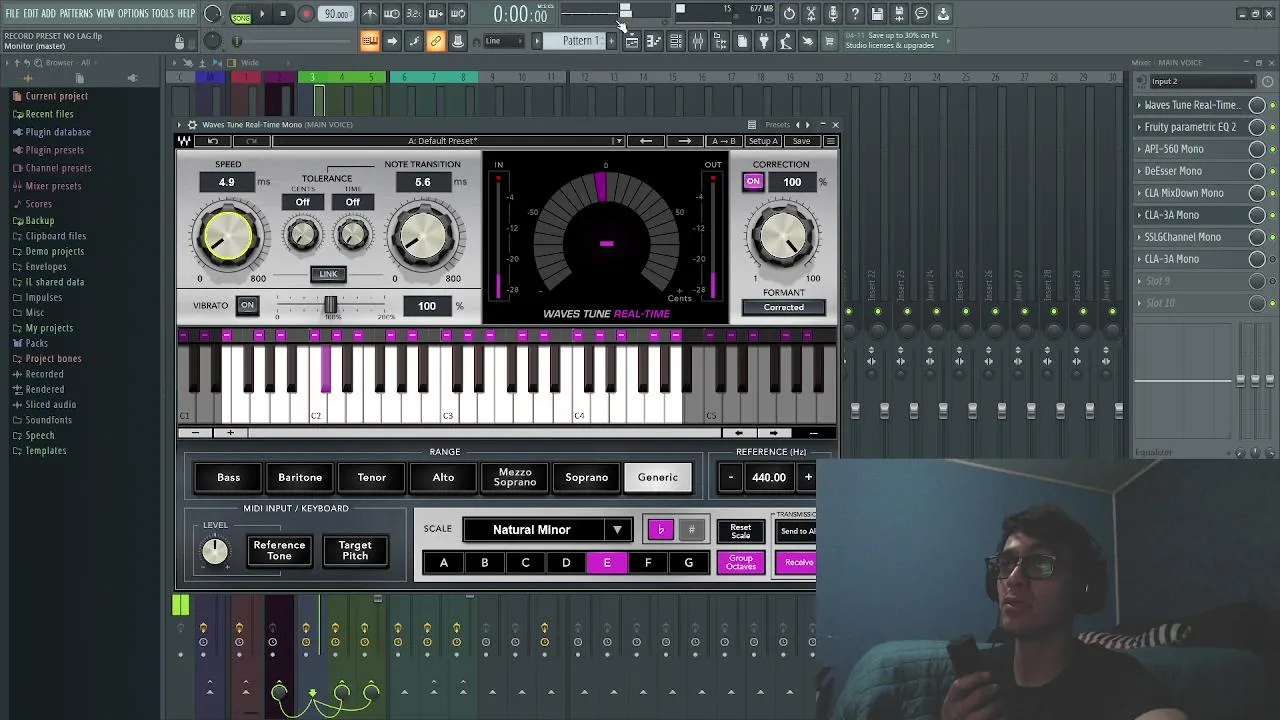The height and width of the screenshot is (720, 1280).
Task: Toggle the tolerance LINK button
Action: pos(328,274)
